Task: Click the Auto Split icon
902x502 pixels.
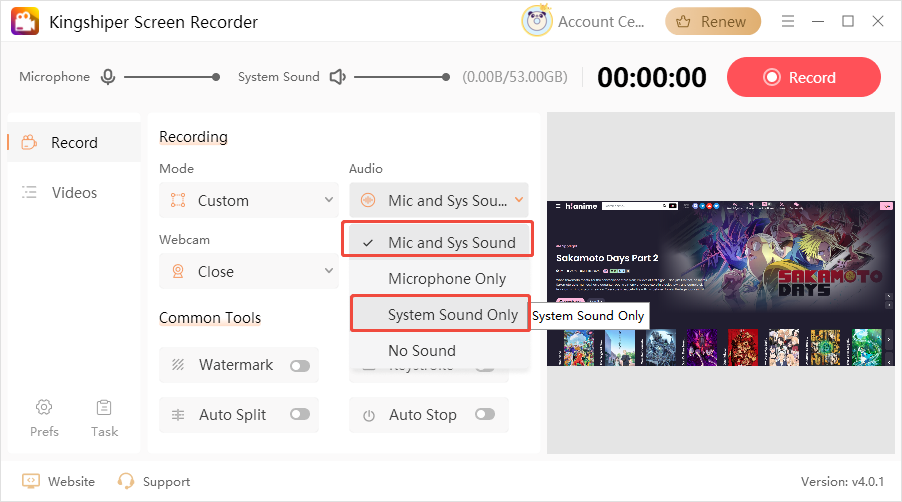Action: pos(178,415)
